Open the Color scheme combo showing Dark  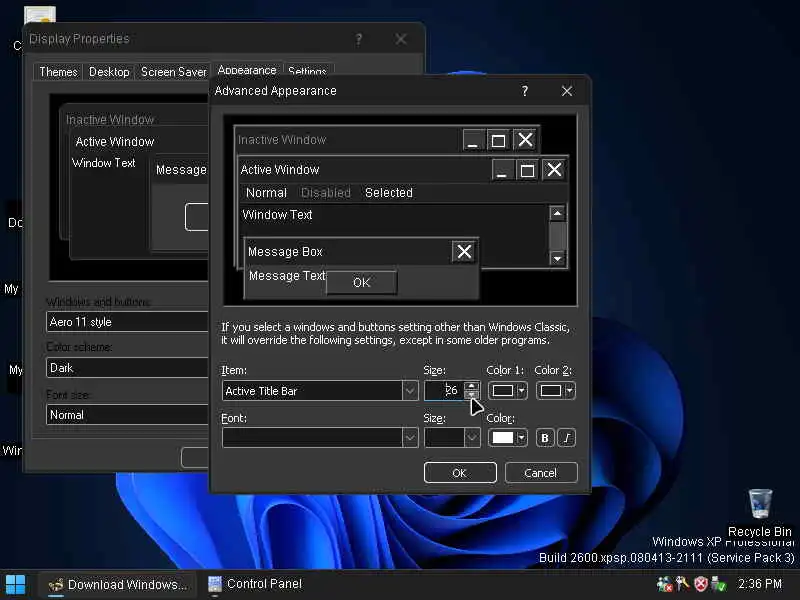(x=127, y=368)
